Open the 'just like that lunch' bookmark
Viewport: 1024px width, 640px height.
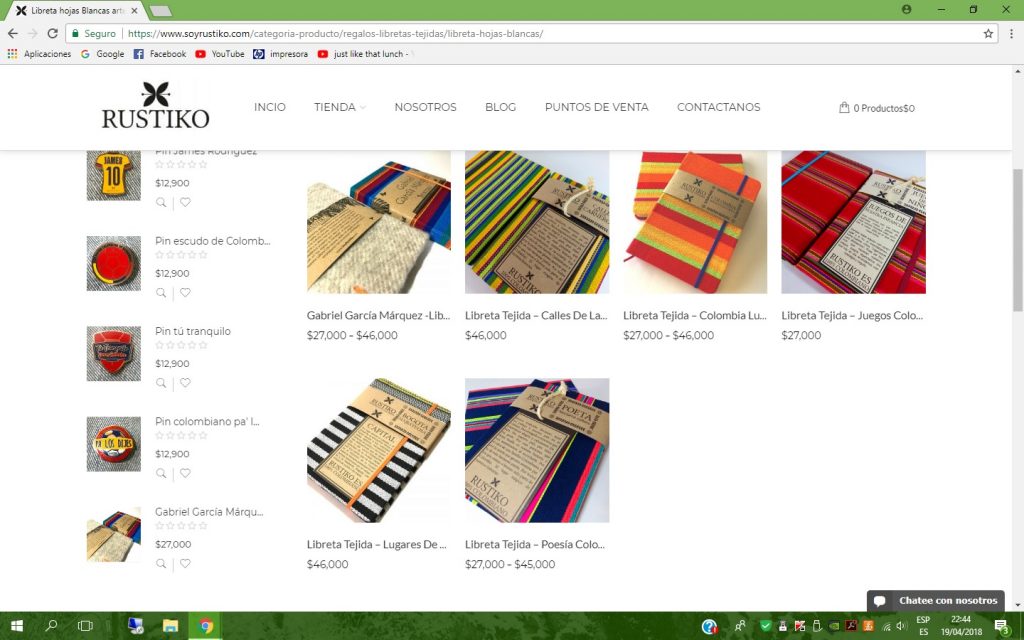(364, 54)
